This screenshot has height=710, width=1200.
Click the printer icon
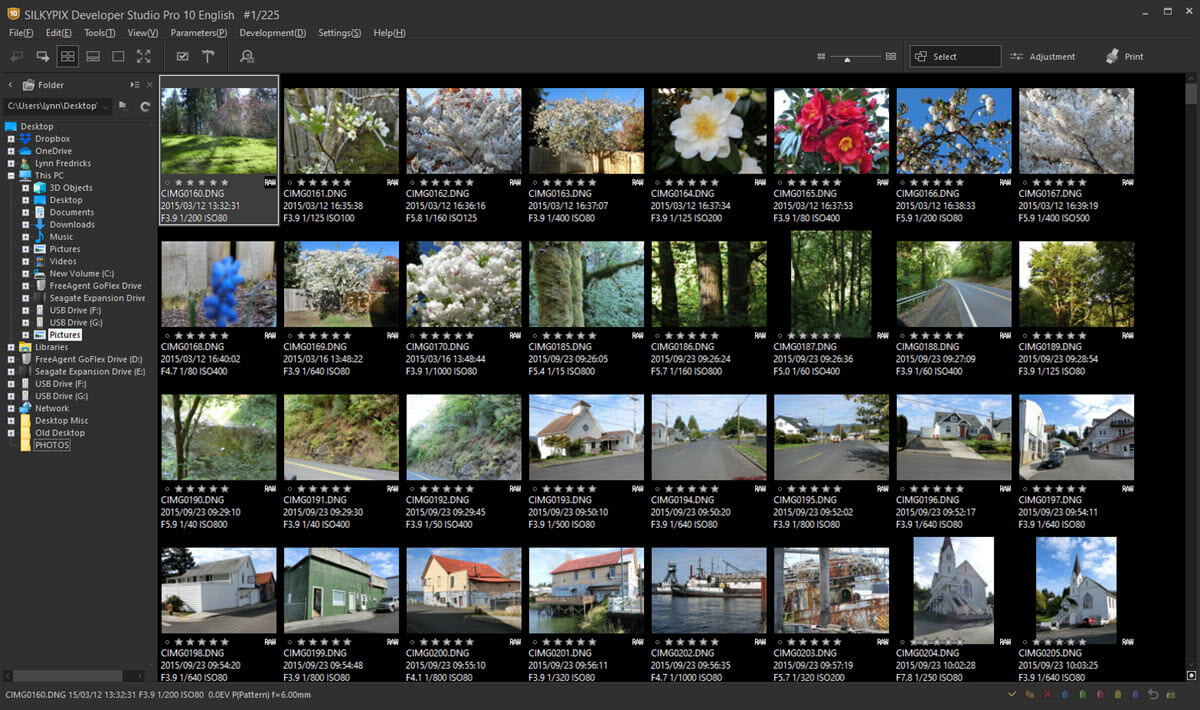(1111, 57)
